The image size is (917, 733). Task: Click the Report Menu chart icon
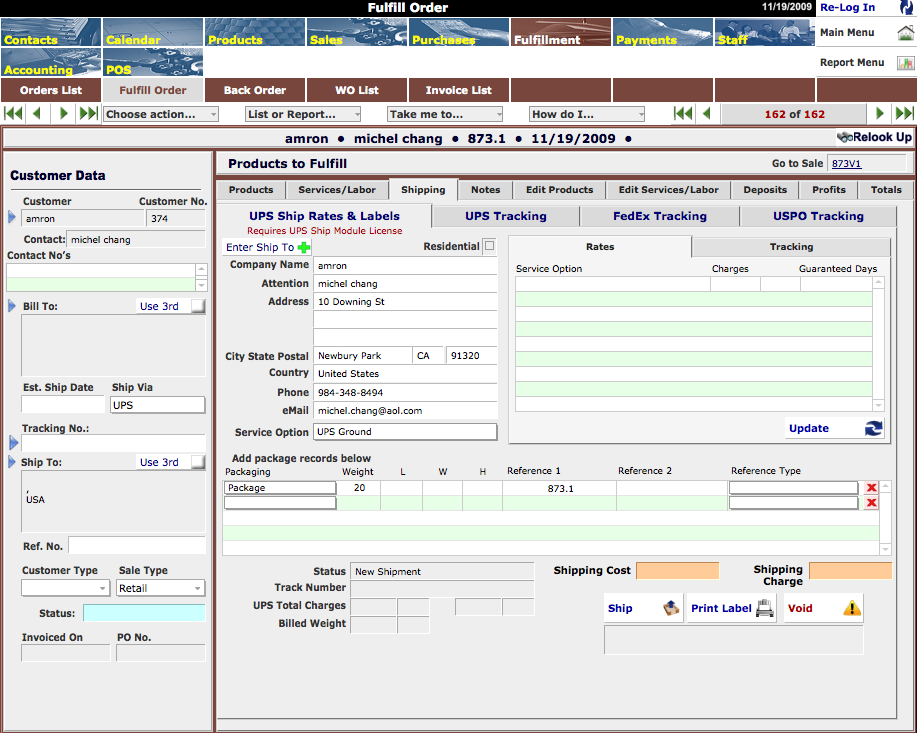point(905,63)
